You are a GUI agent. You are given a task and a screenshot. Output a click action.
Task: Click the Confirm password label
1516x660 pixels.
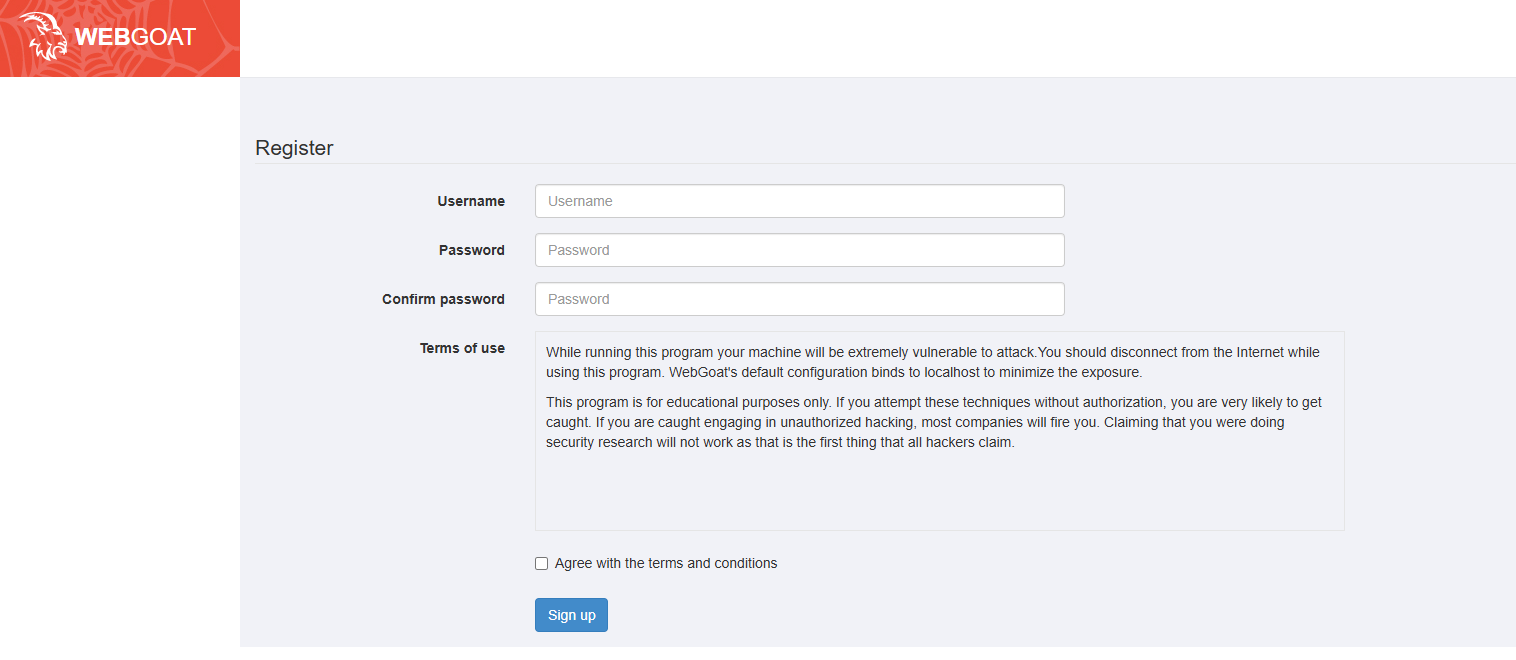[x=443, y=299]
